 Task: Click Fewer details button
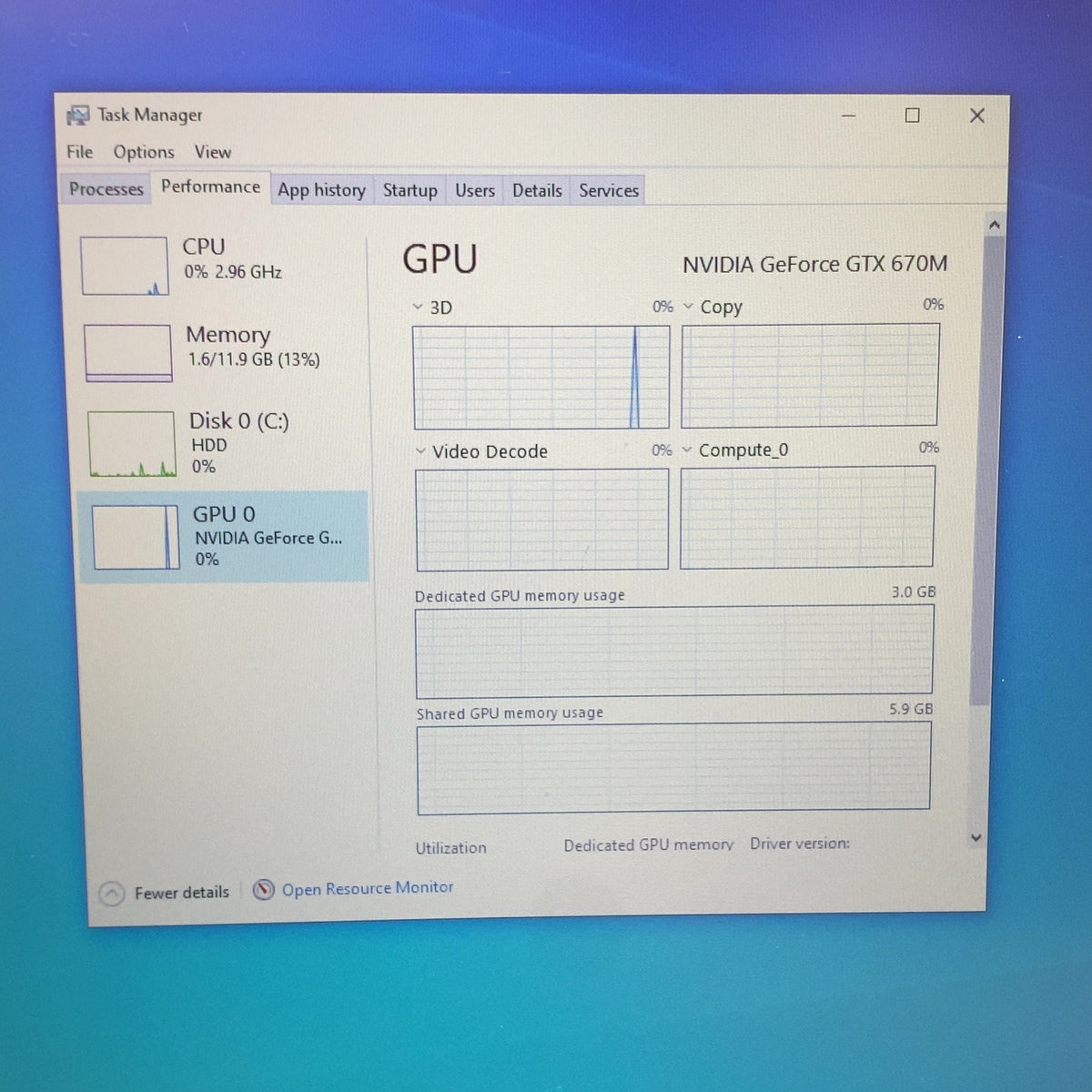[x=165, y=894]
